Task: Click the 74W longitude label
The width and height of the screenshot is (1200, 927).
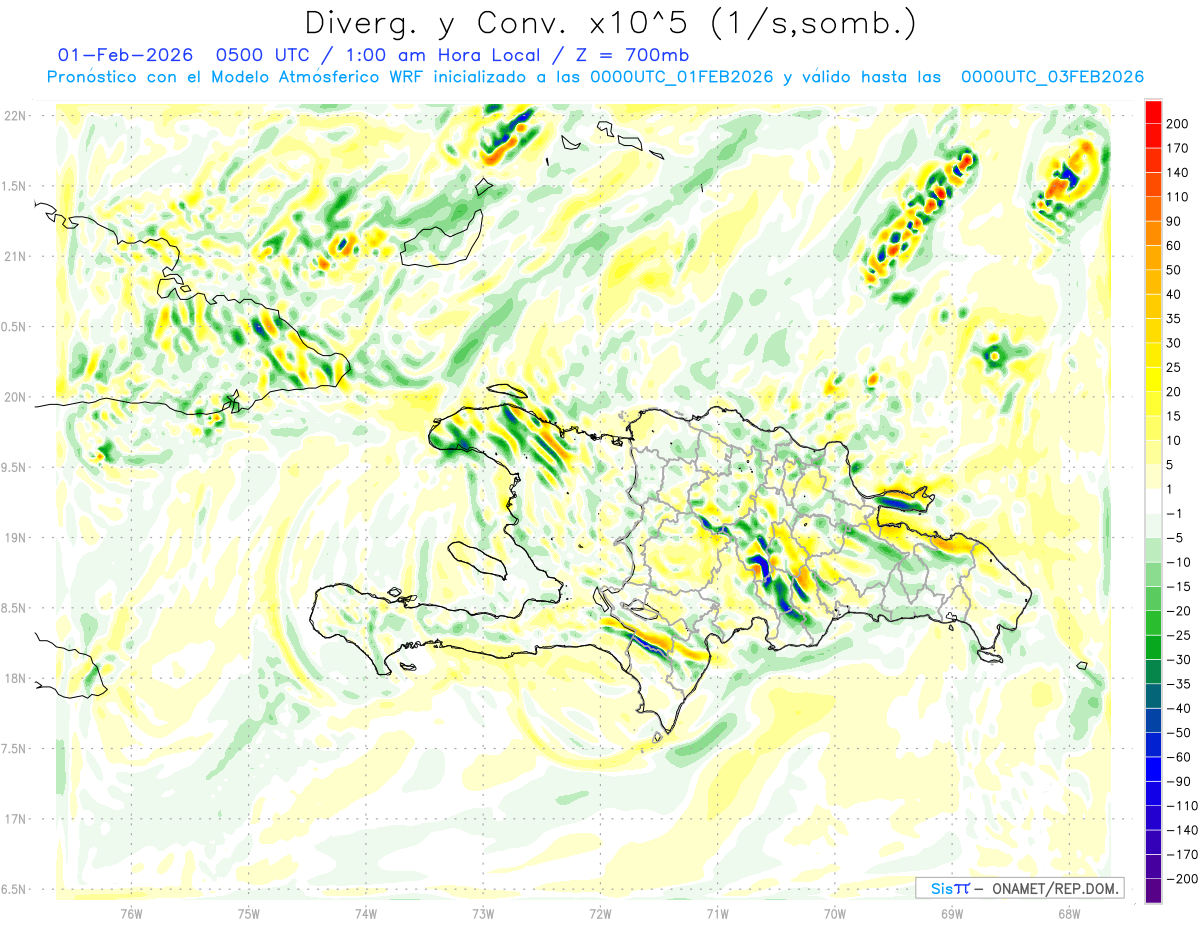Action: (x=366, y=914)
